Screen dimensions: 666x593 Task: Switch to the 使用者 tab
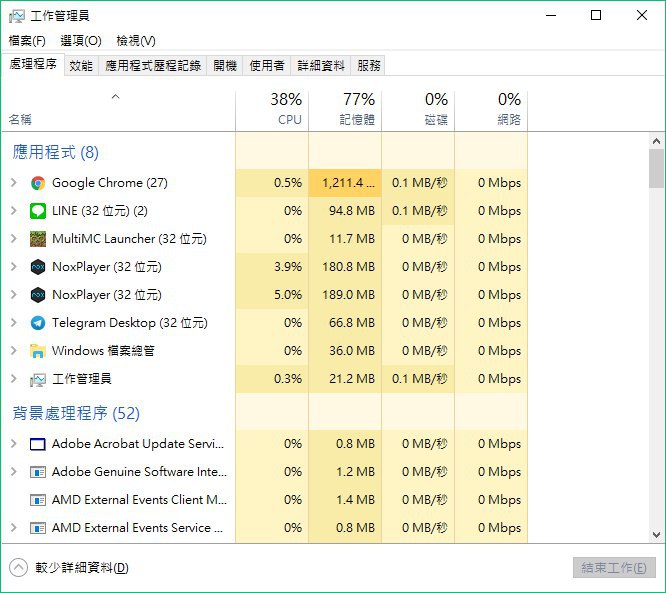pos(267,65)
